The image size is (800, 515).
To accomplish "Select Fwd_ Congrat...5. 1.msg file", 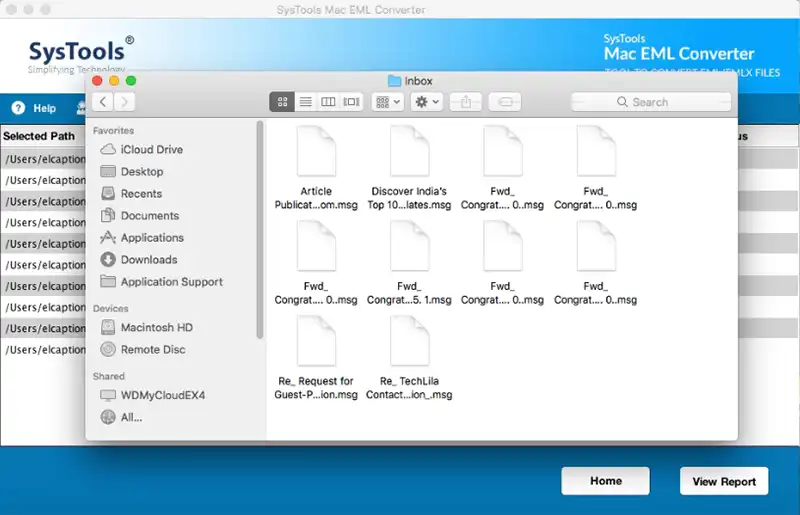I will 409,263.
